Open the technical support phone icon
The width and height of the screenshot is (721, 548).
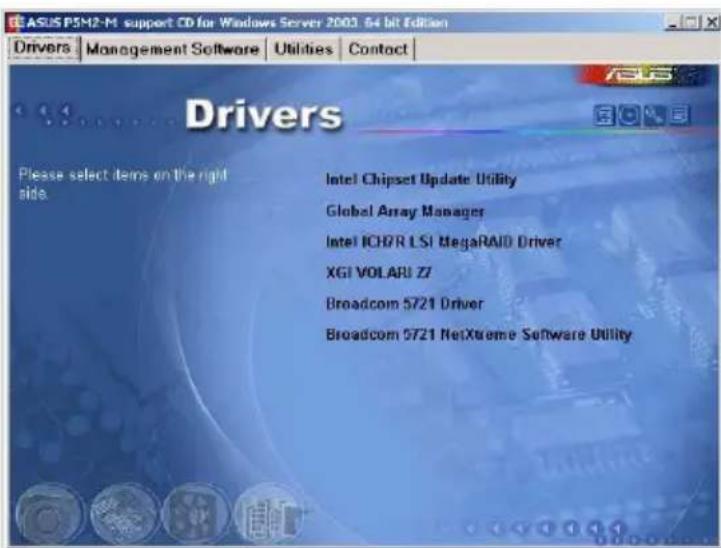click(x=654, y=115)
